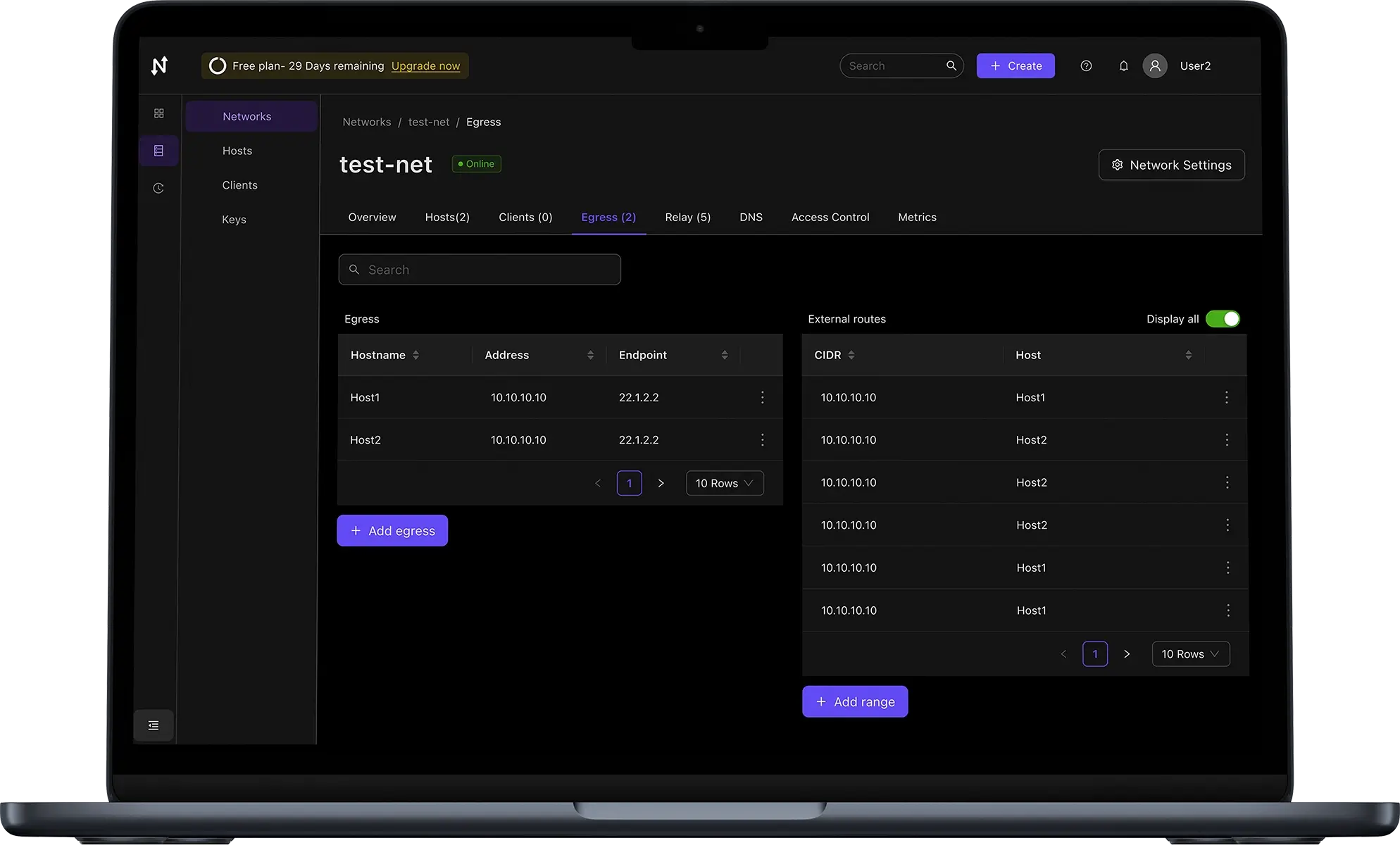Click the Egress search field
This screenshot has height=845, width=1400.
480,270
